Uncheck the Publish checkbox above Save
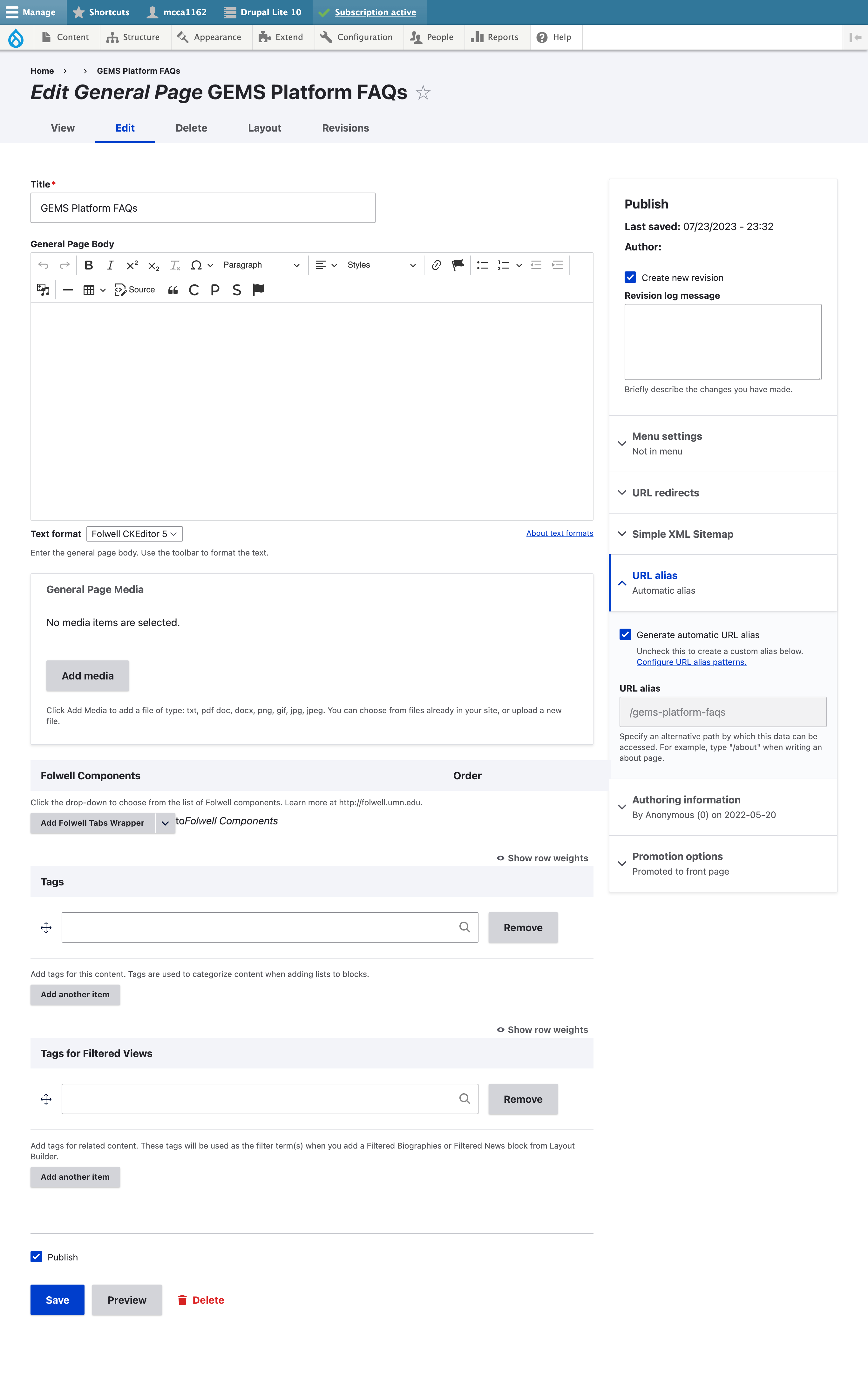This screenshot has height=1392, width=868. click(x=36, y=1257)
